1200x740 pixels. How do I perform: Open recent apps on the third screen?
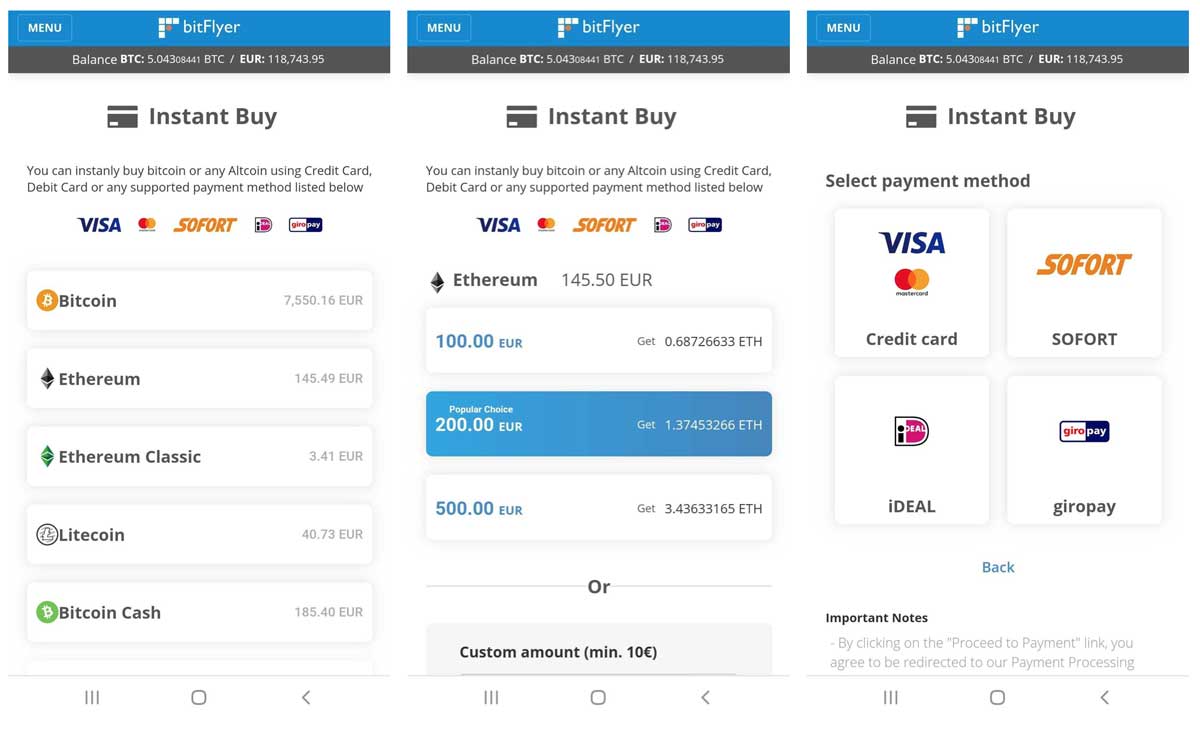(890, 697)
